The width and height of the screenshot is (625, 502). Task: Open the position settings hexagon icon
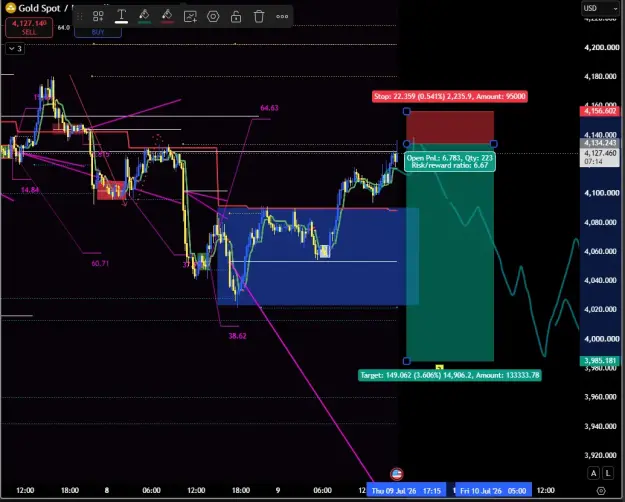pyautogui.click(x=213, y=17)
